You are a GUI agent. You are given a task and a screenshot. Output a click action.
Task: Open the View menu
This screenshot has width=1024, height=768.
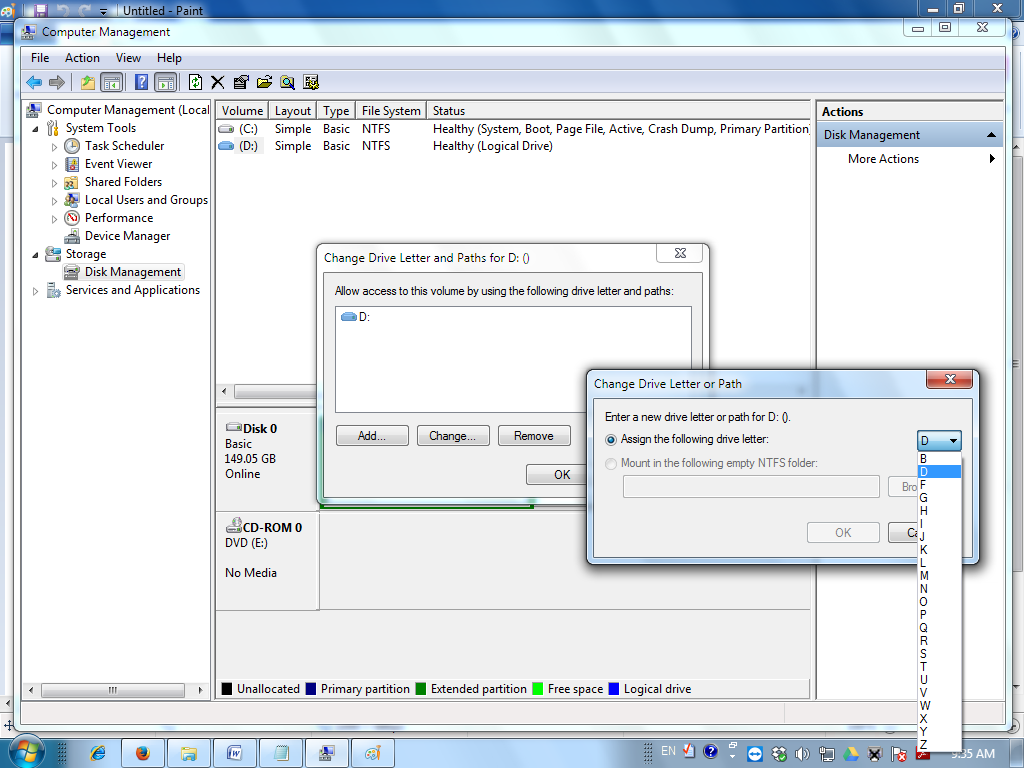click(x=128, y=58)
